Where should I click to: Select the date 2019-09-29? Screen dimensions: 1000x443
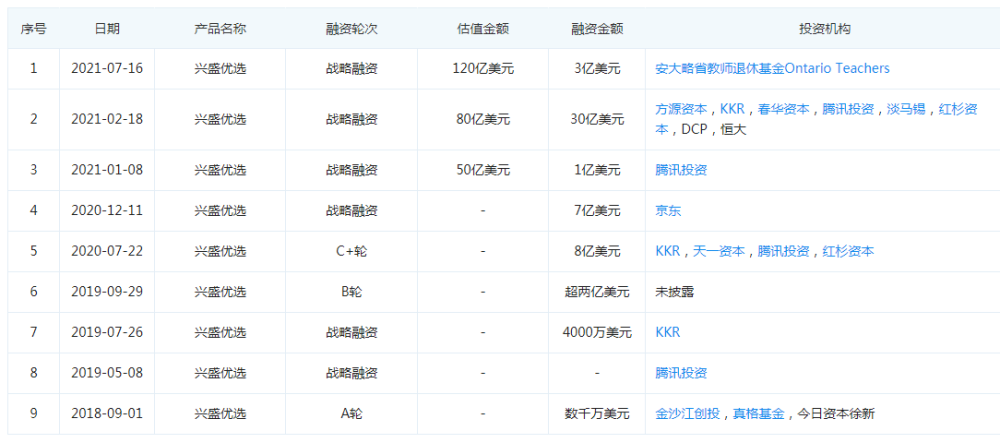tap(107, 293)
